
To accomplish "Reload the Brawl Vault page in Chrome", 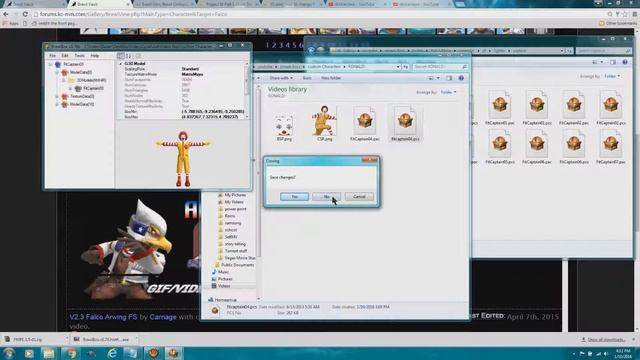I will [x=25, y=14].
